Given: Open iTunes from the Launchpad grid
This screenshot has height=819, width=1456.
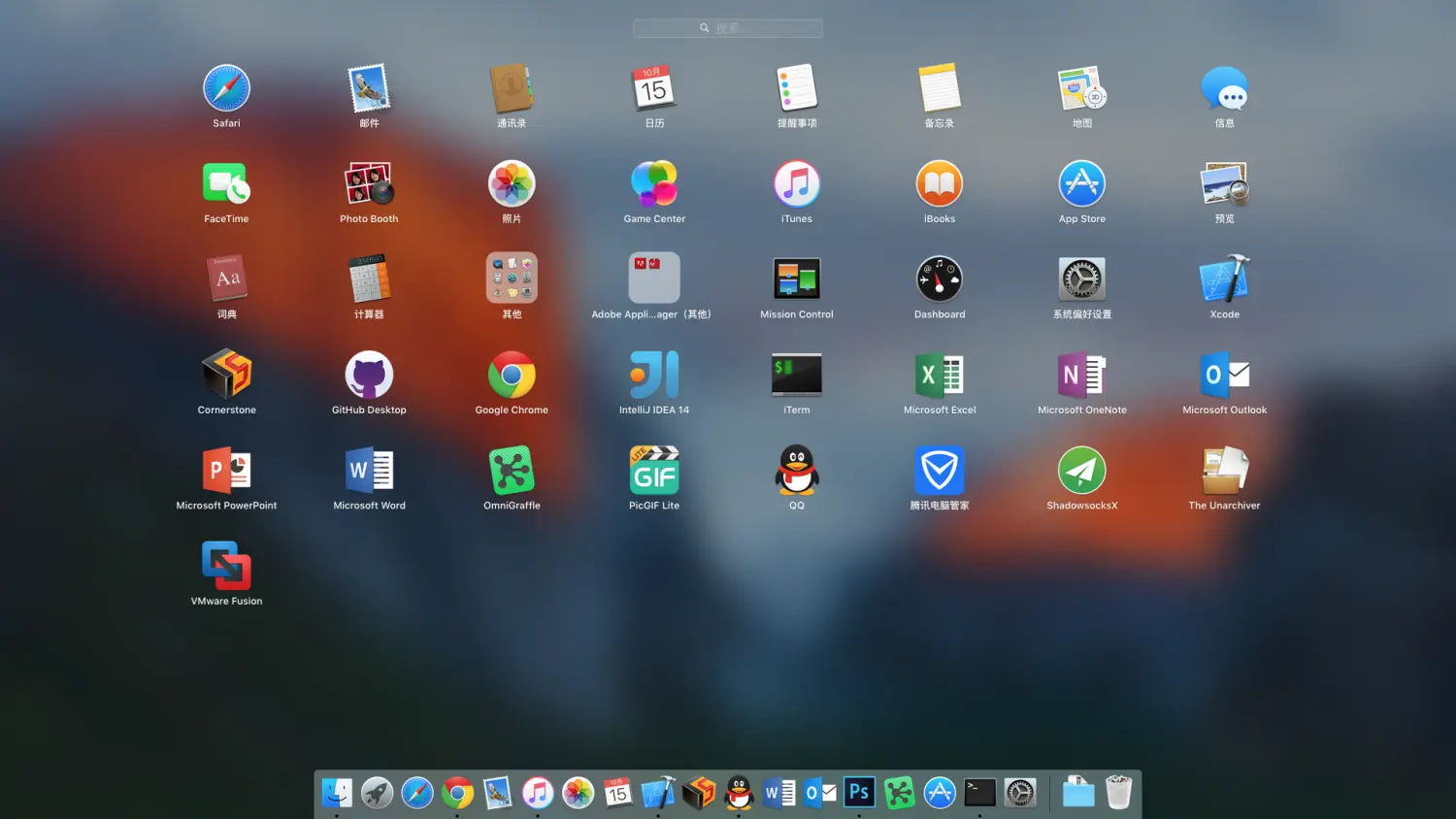Looking at the screenshot, I should [797, 183].
